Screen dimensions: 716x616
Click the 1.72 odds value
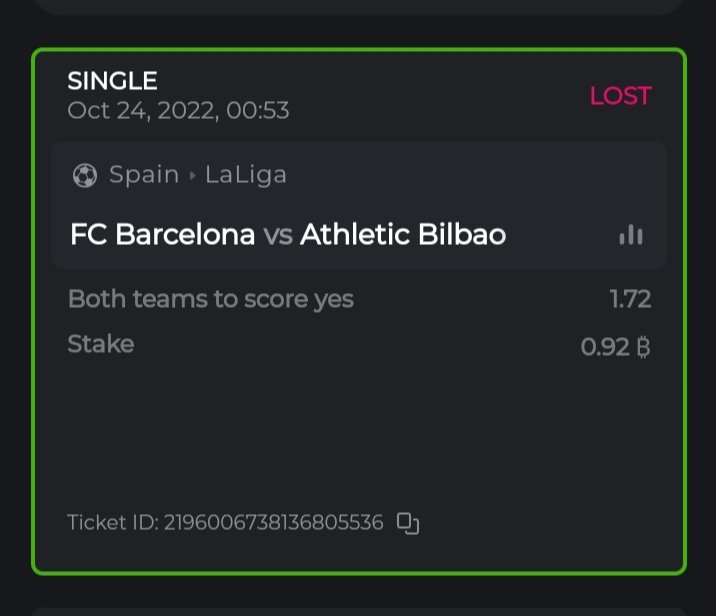(630, 298)
